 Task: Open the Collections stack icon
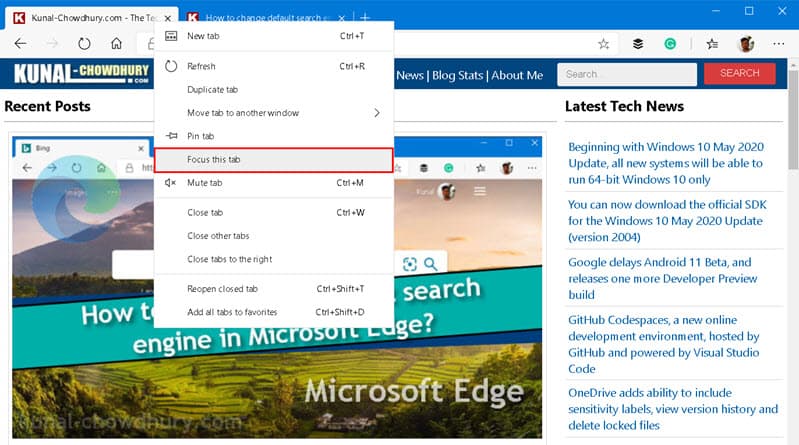637,44
